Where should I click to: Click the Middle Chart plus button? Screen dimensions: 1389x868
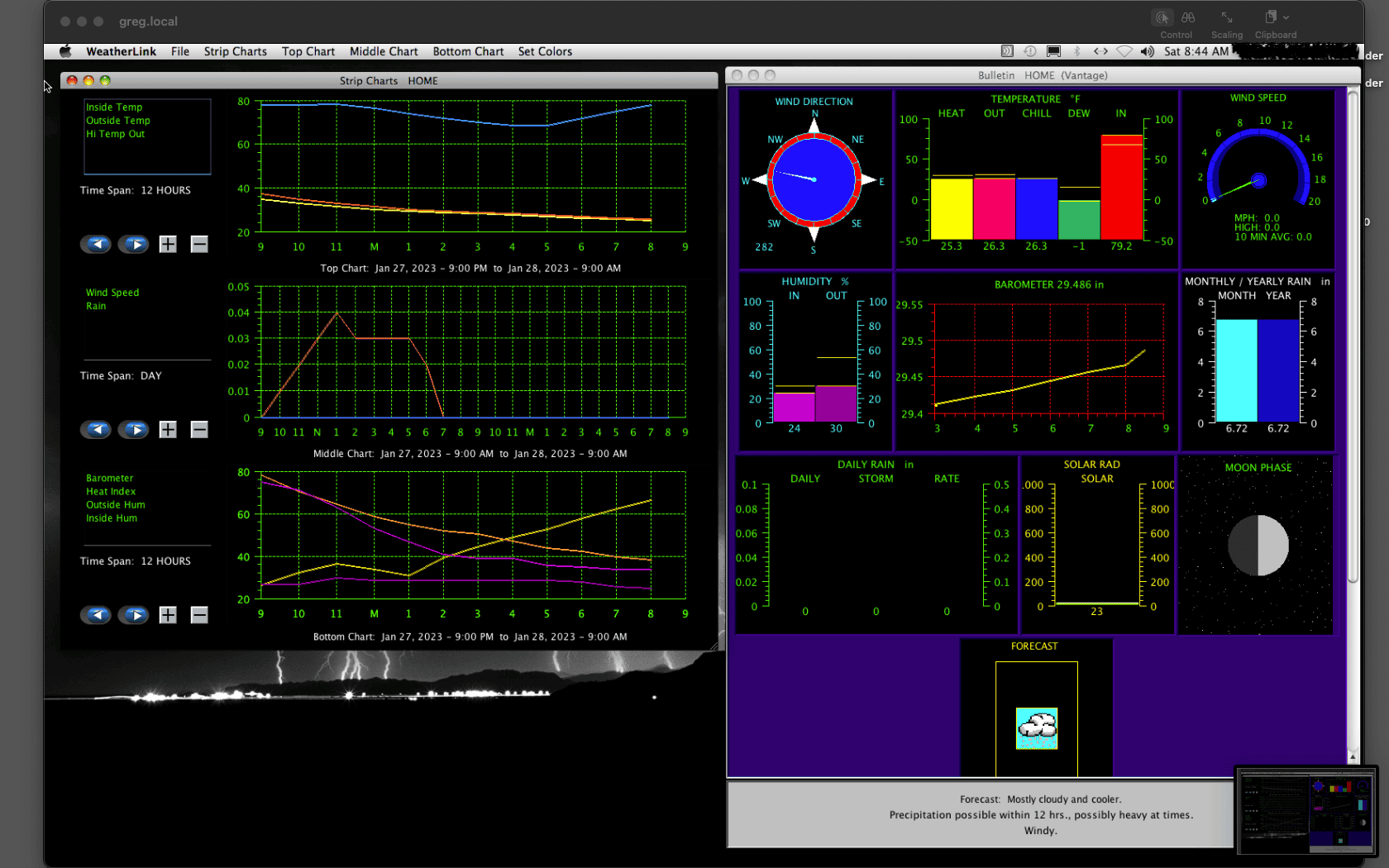168,429
